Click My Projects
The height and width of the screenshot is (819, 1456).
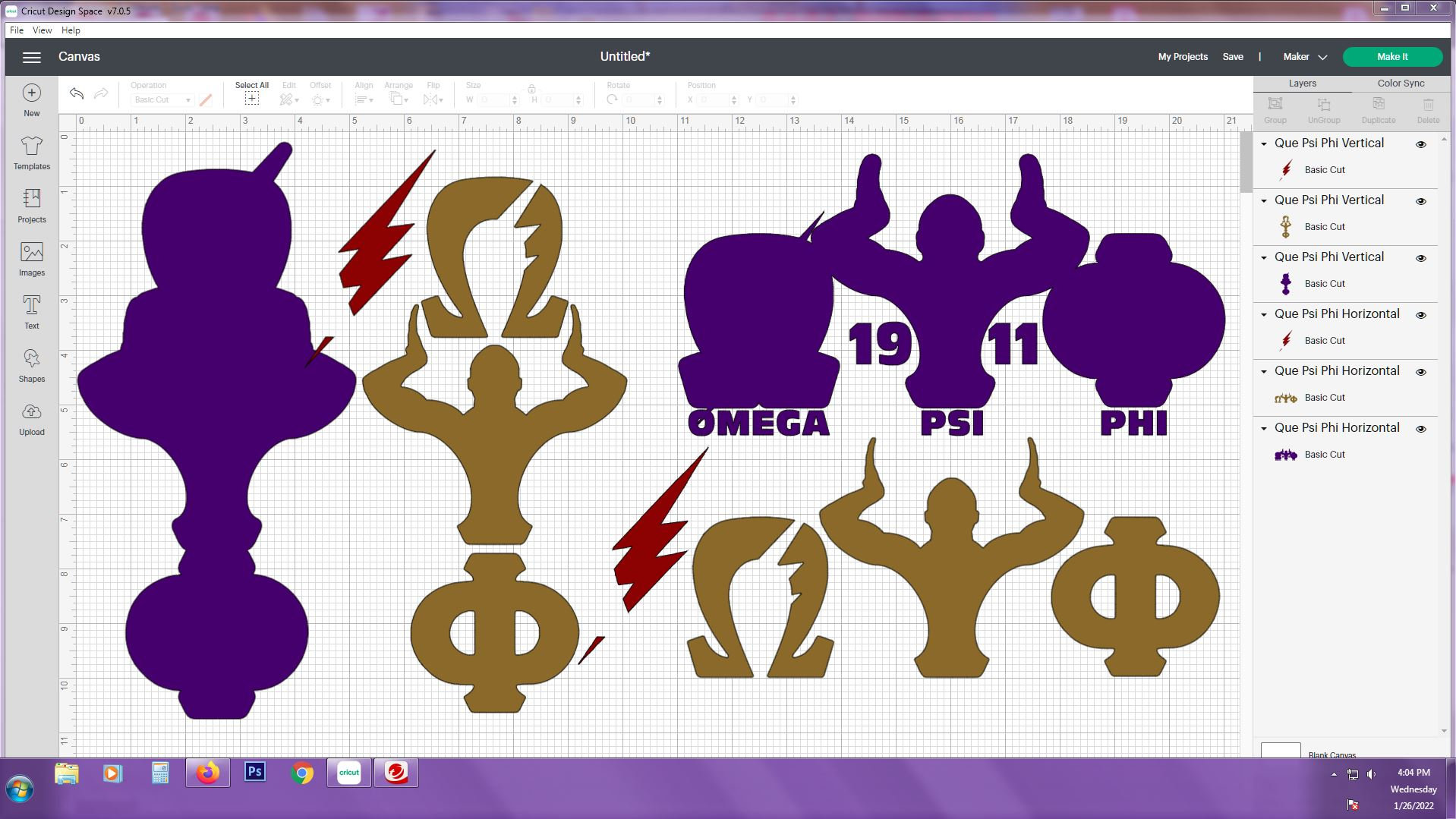pyautogui.click(x=1182, y=56)
